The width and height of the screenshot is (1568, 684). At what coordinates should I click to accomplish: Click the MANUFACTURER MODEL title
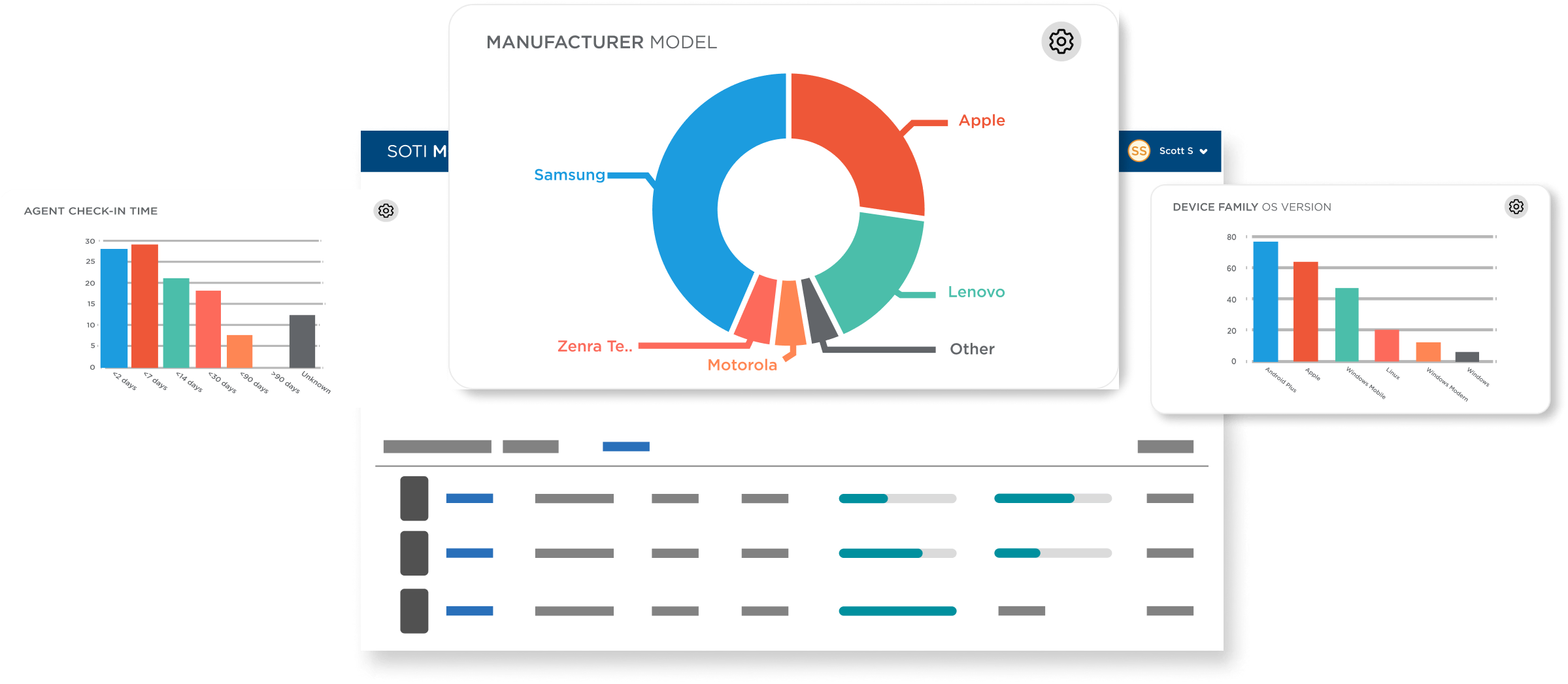tap(601, 42)
